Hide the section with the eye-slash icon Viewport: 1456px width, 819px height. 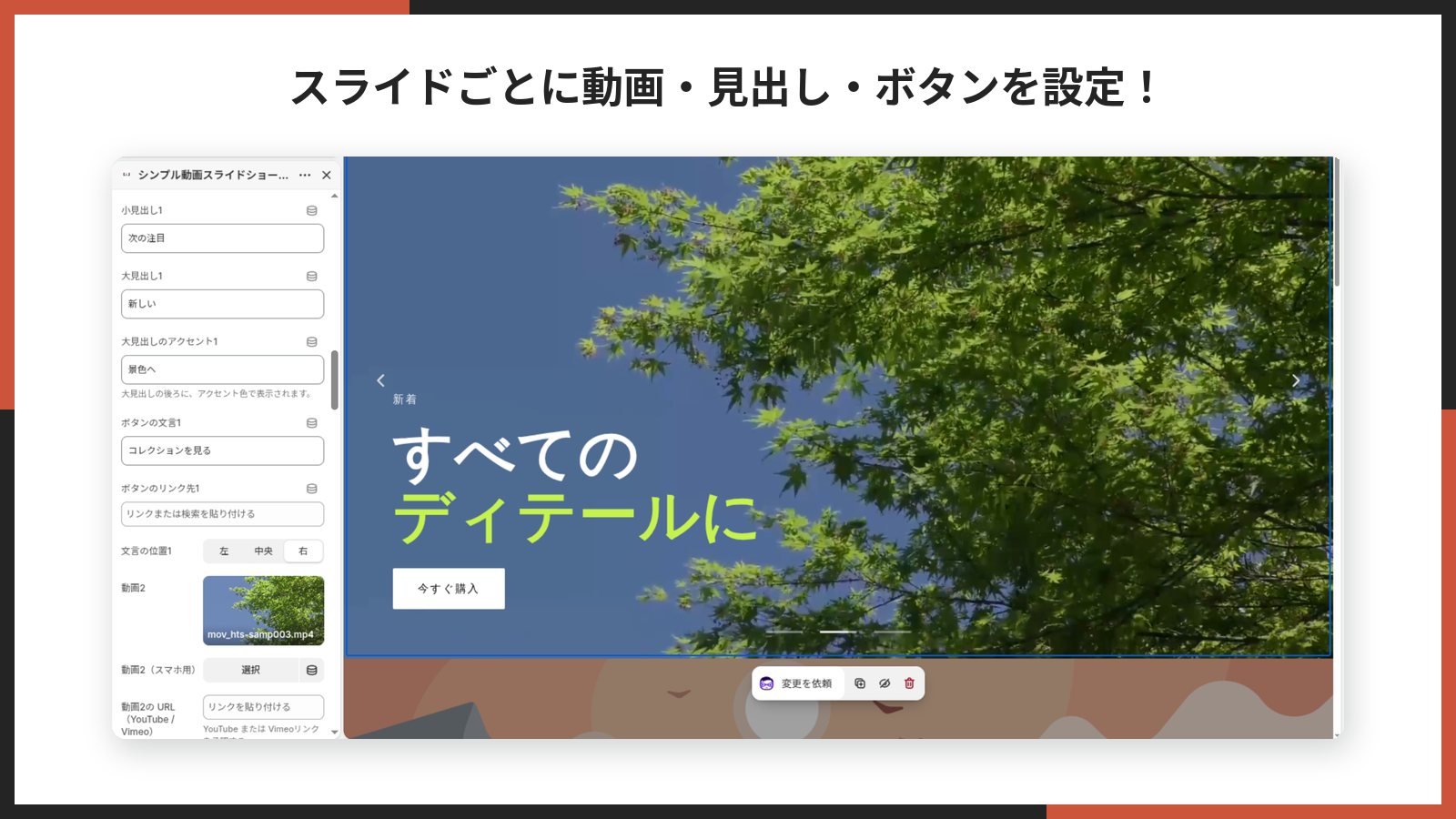point(885,683)
